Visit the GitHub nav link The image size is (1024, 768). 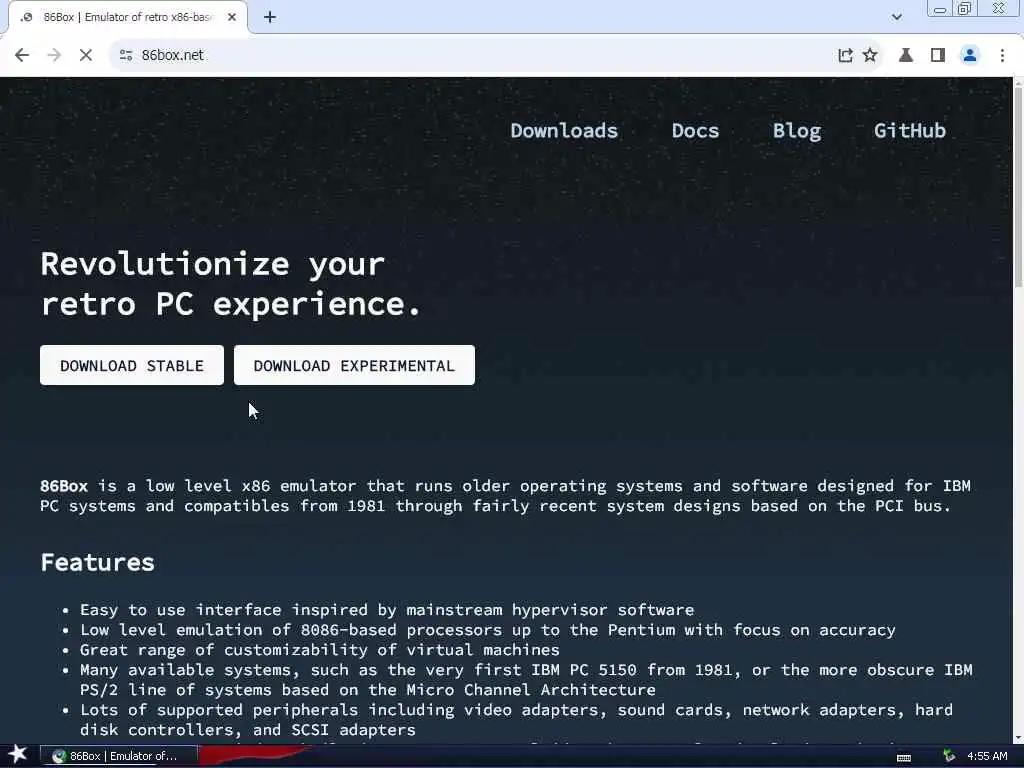click(910, 131)
